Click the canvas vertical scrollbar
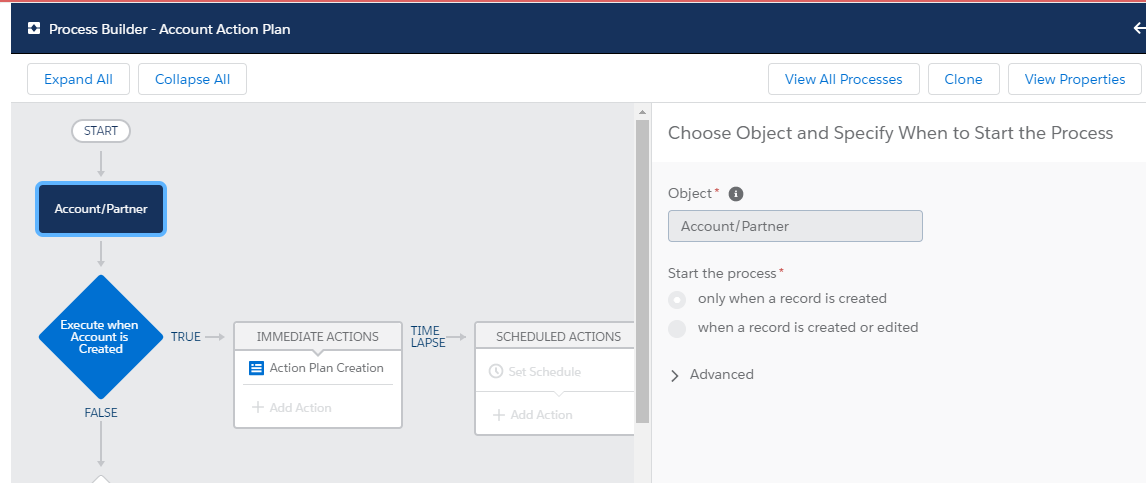This screenshot has width=1146, height=483. point(642,271)
